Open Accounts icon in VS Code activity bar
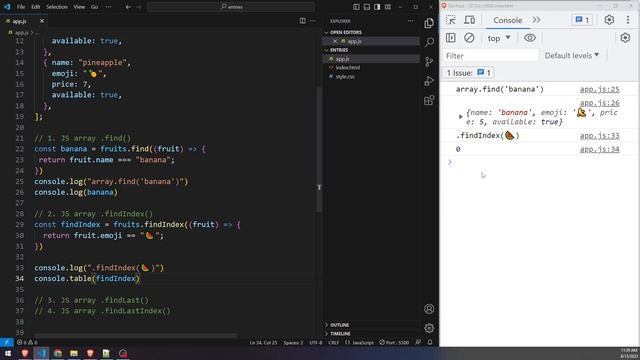Viewport: 640px width, 360px height. [429, 309]
